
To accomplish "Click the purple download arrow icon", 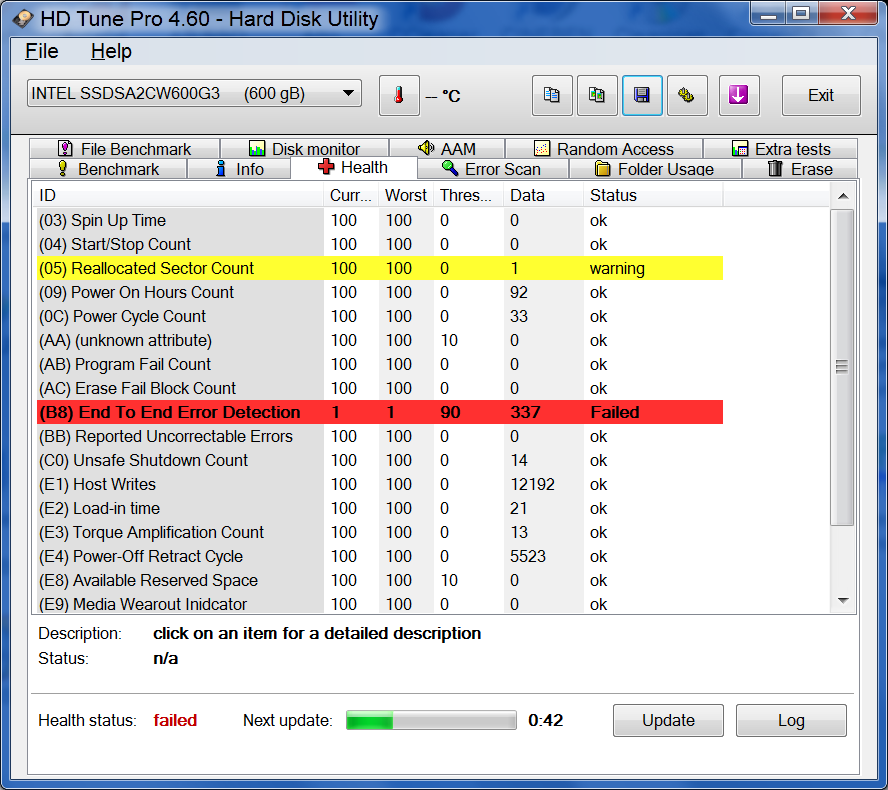I will (738, 95).
